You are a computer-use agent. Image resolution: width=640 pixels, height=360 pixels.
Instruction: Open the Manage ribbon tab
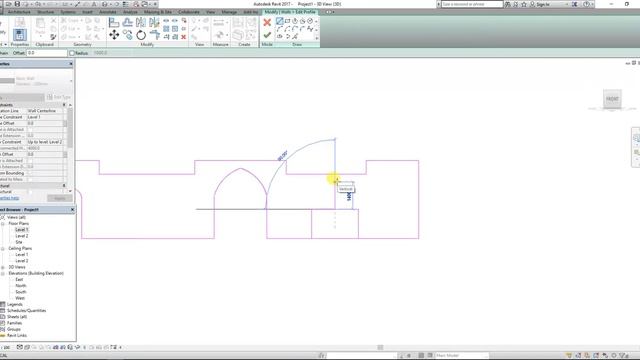pos(229,12)
